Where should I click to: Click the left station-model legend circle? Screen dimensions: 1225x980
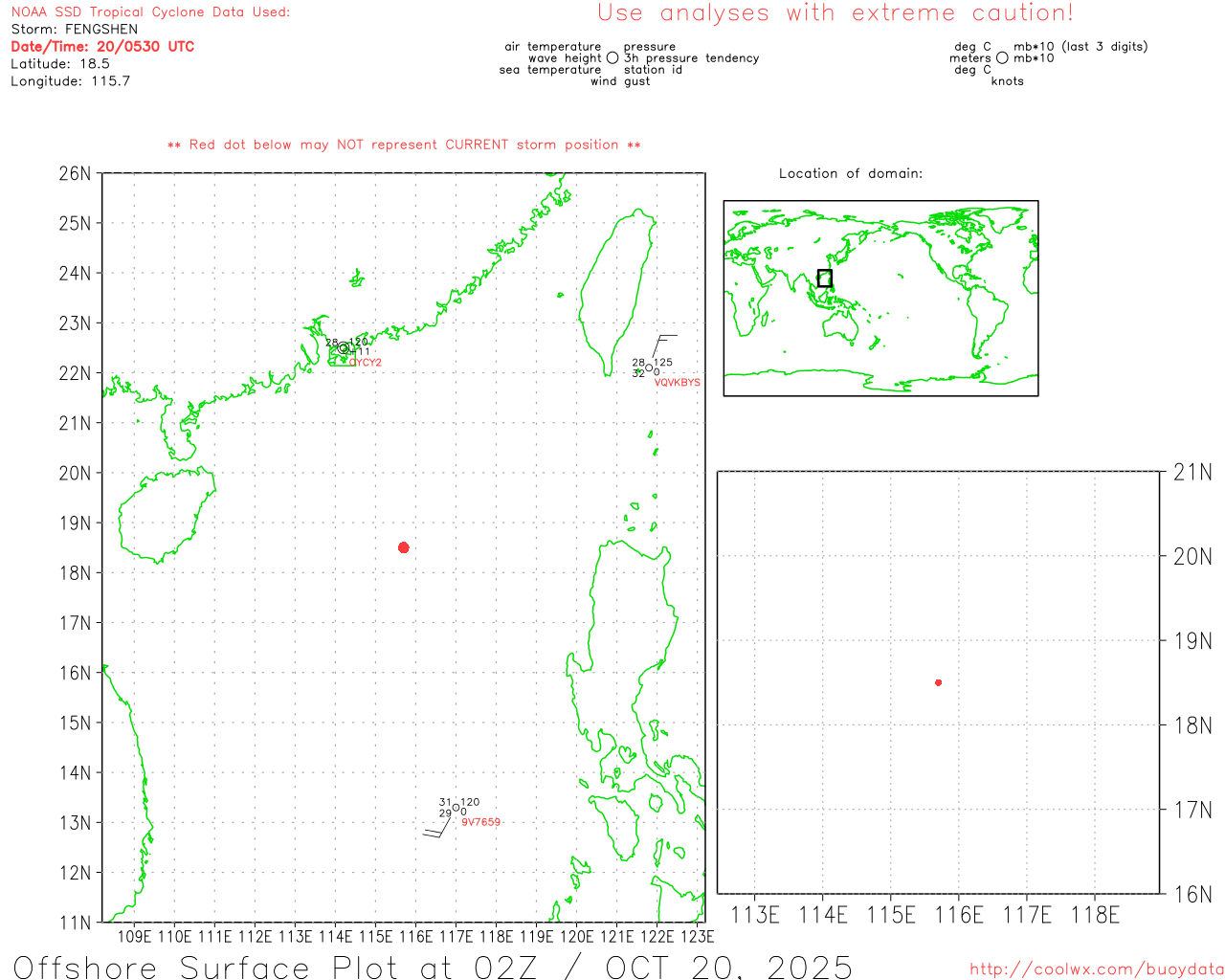coord(612,58)
